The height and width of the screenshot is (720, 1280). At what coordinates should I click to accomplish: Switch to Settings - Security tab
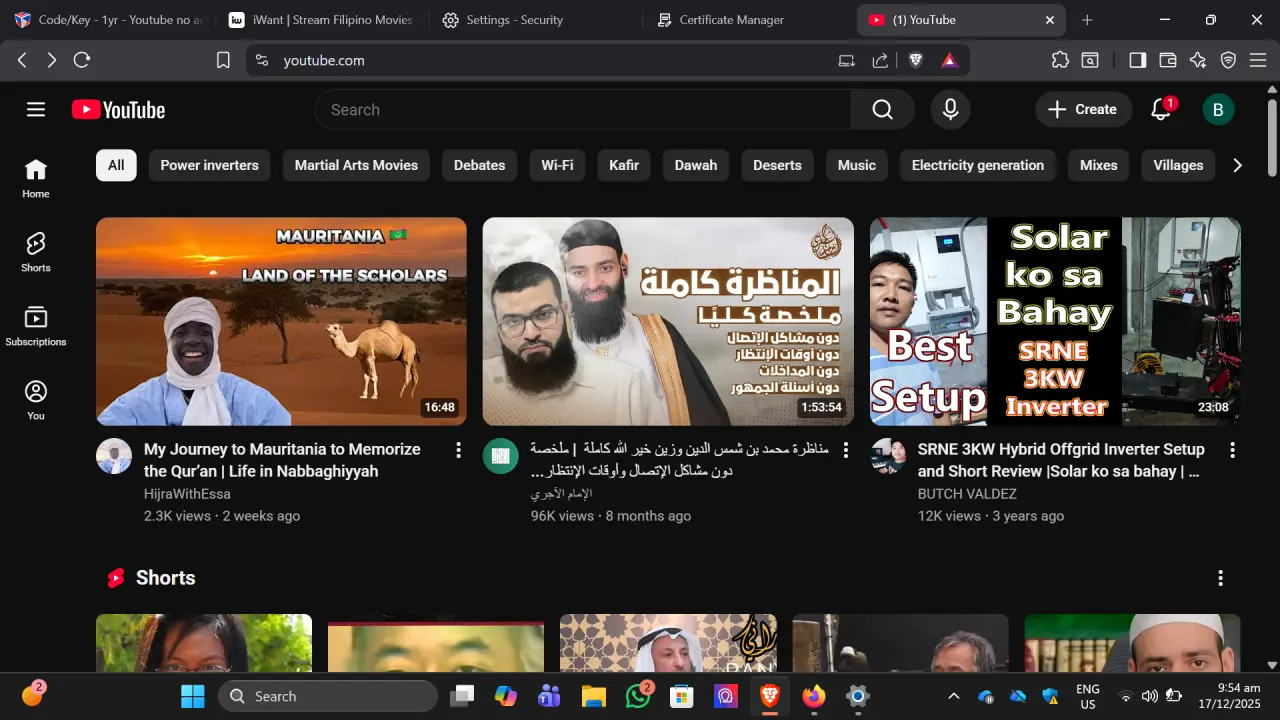[x=536, y=20]
